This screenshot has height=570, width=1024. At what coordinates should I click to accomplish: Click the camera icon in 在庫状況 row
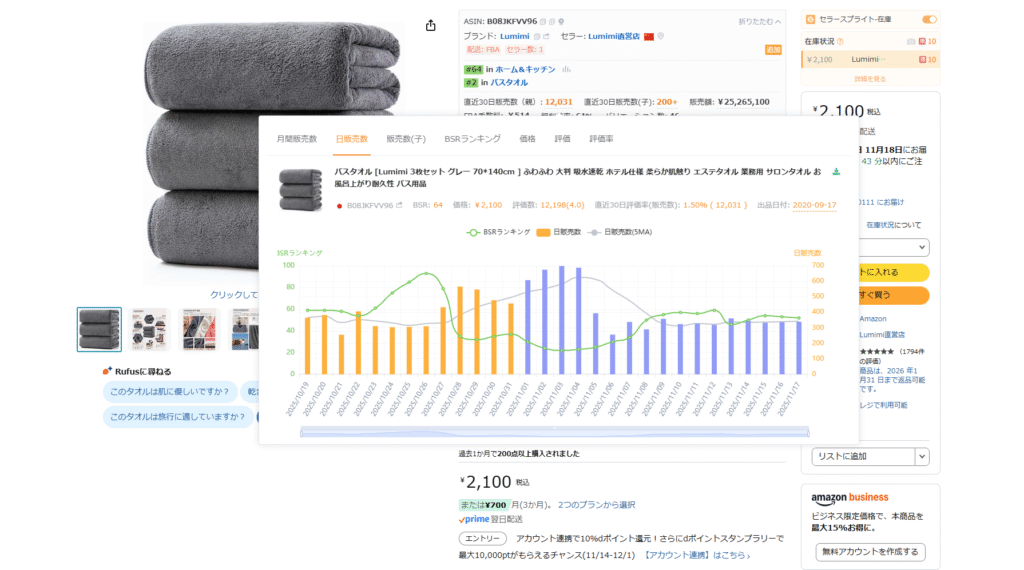point(911,41)
